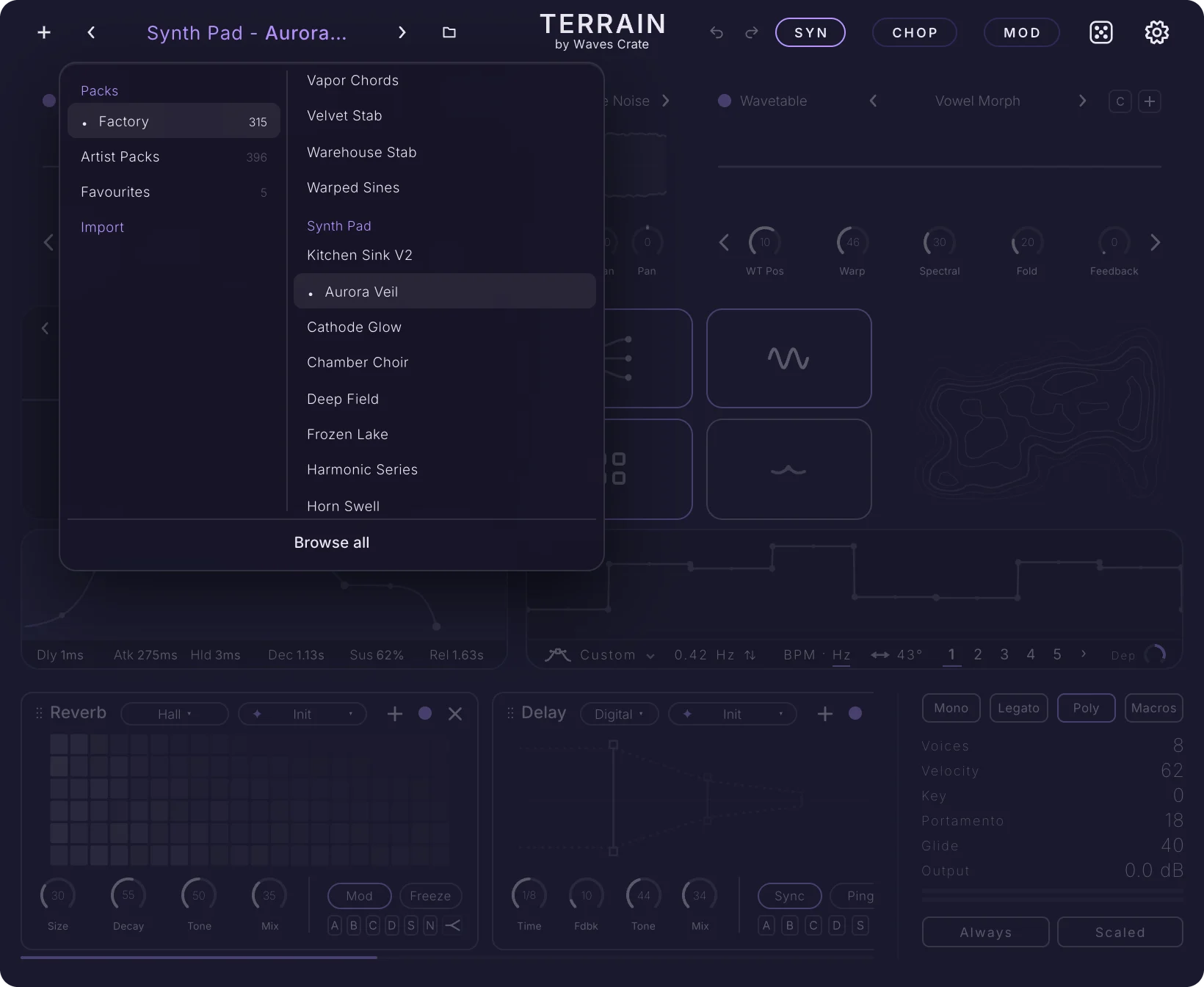This screenshot has height=987, width=1204.
Task: Click the dice randomize icon
Action: click(x=1101, y=32)
